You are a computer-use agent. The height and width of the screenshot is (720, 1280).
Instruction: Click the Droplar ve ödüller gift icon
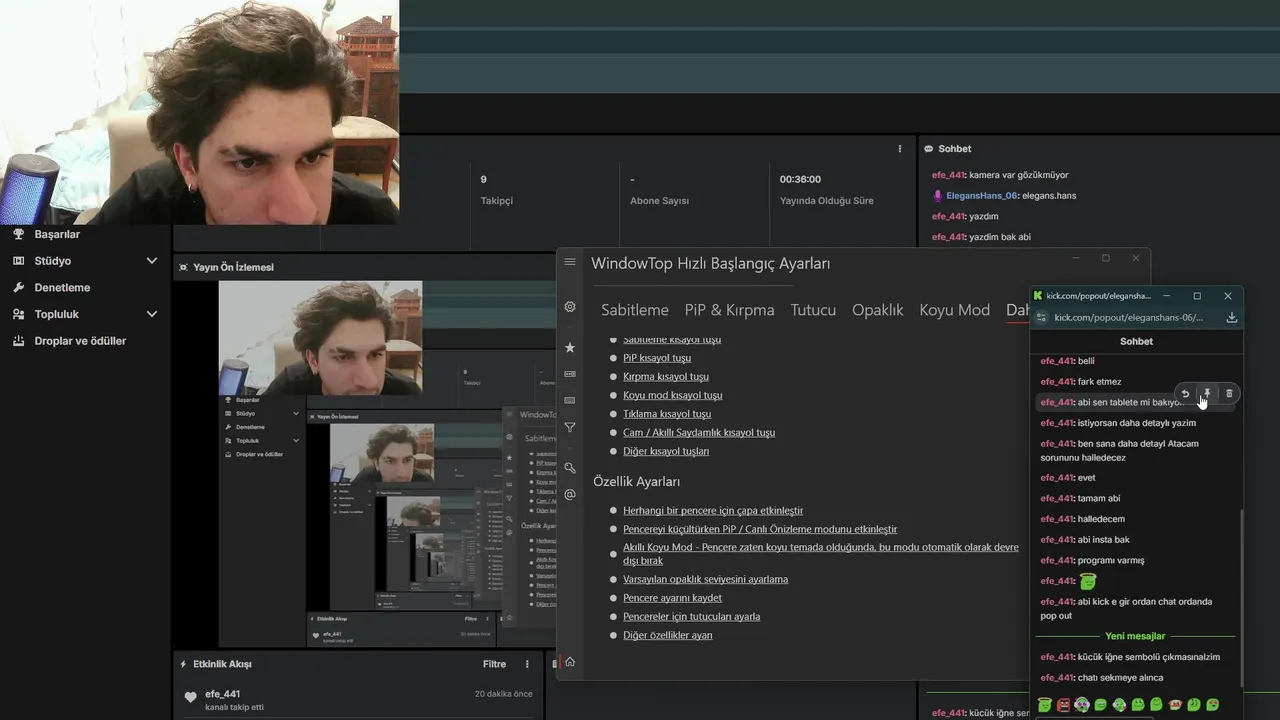point(18,341)
